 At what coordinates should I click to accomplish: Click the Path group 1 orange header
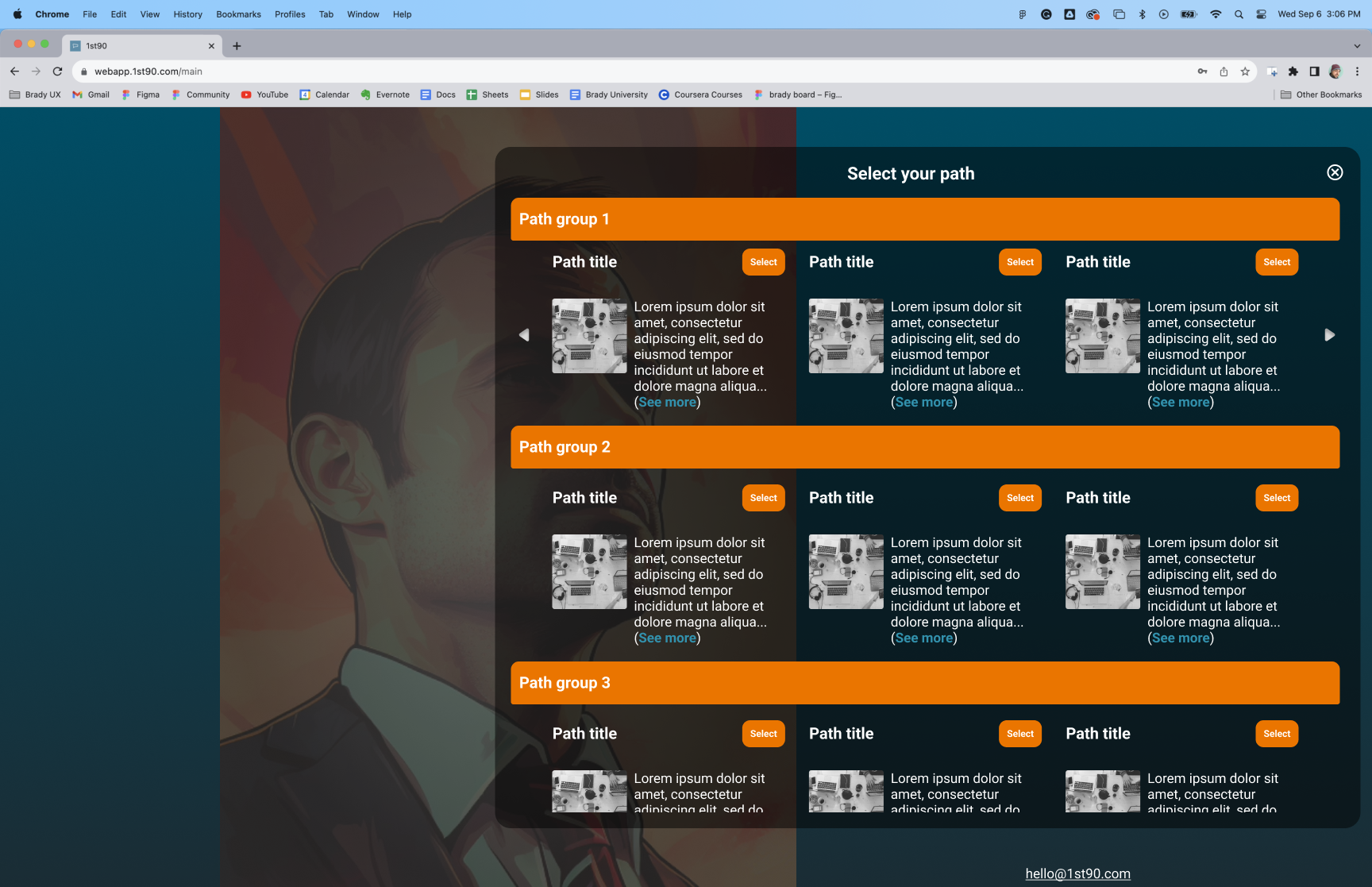tap(925, 219)
